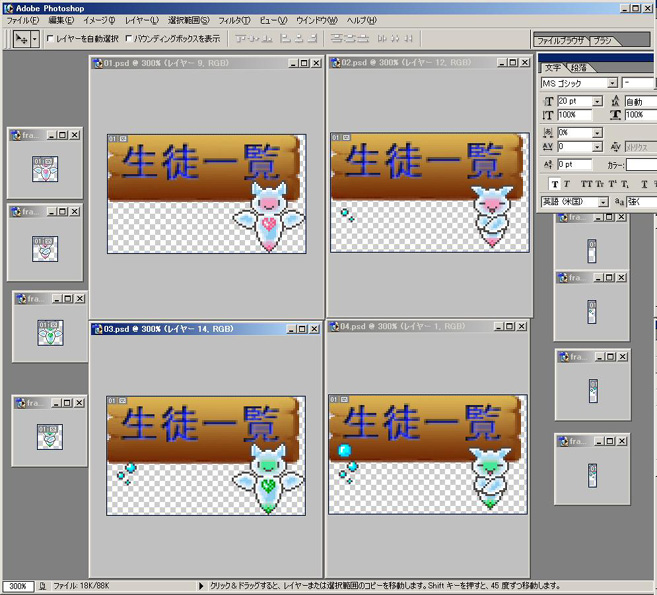Click the ファイル: 18K/88K status text

(x=81, y=586)
